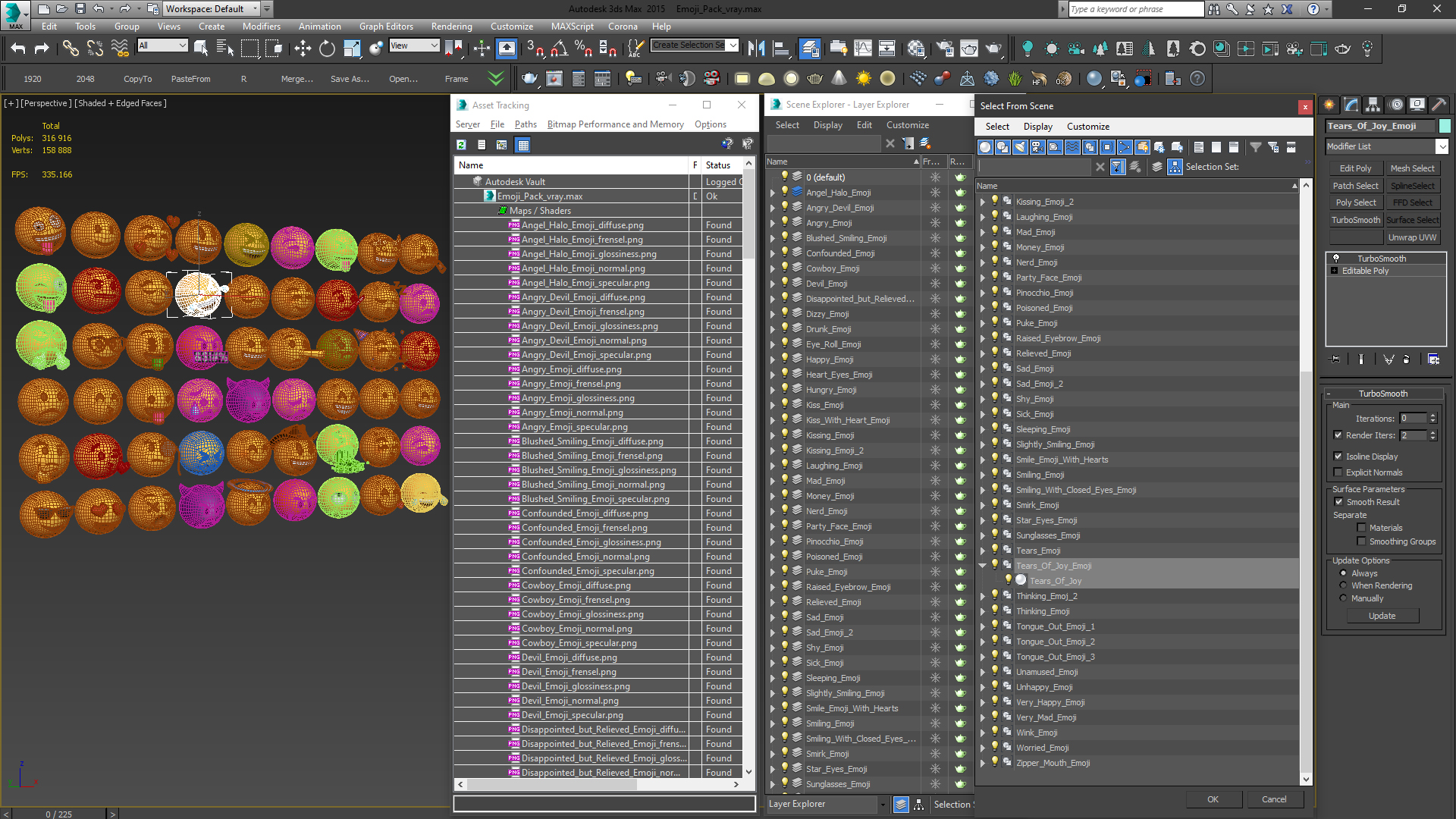Click Display Geometry sphere filter in Select From Scene
Viewport: 1456px width, 819px height.
[x=985, y=147]
